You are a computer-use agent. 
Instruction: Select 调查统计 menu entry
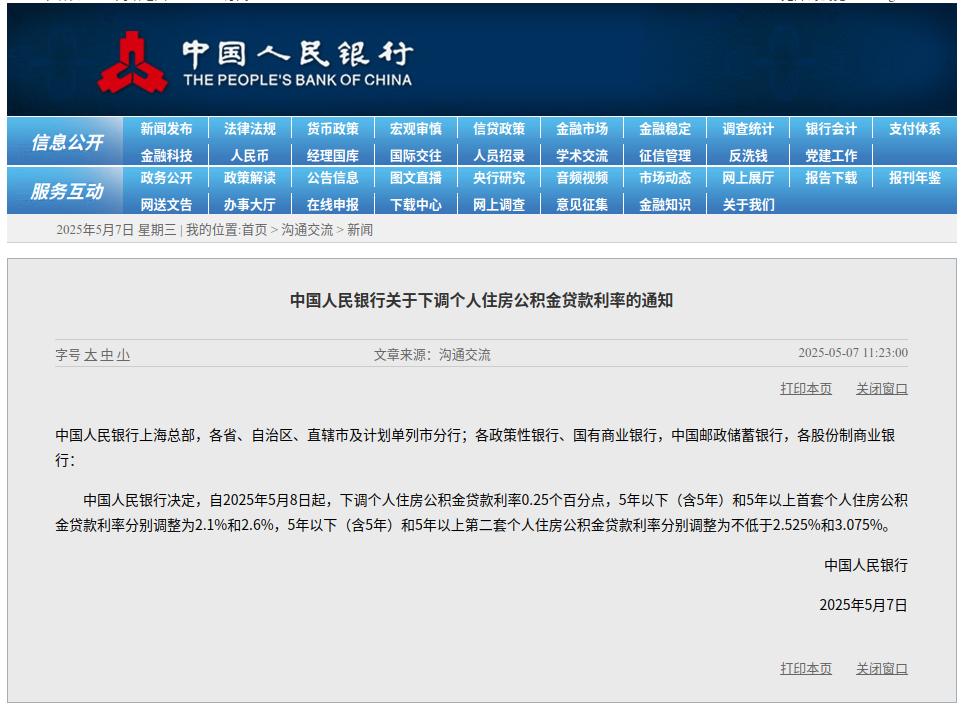(x=748, y=129)
